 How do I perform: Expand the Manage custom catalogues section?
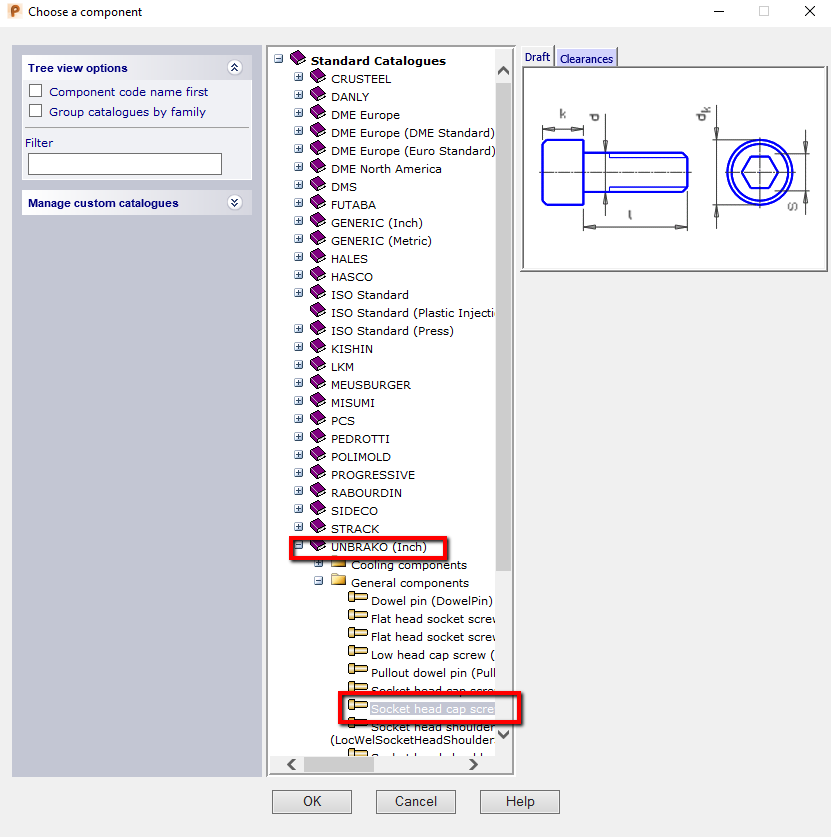pyautogui.click(x=235, y=202)
